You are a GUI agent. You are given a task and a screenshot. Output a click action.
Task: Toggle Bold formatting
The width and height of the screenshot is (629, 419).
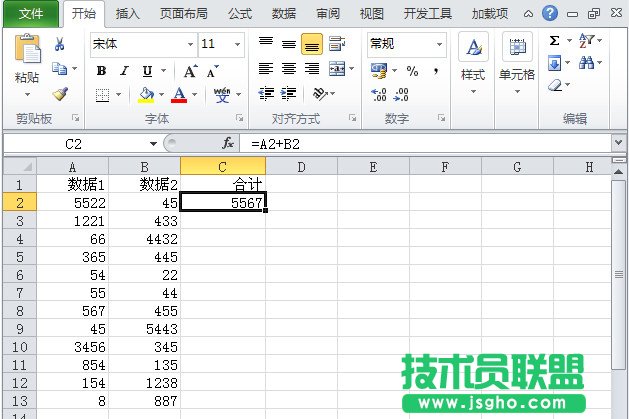tap(101, 71)
